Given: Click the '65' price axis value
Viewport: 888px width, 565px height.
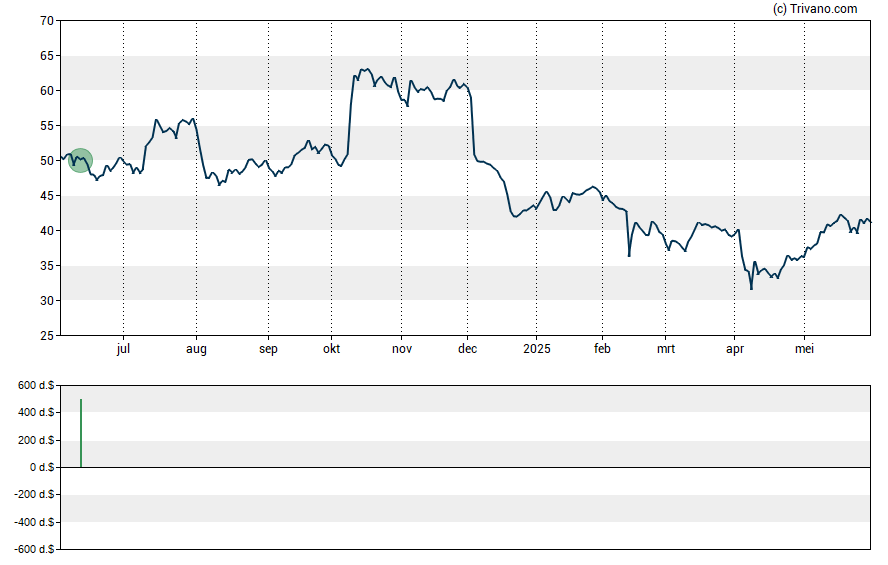Looking at the screenshot, I should [47, 56].
